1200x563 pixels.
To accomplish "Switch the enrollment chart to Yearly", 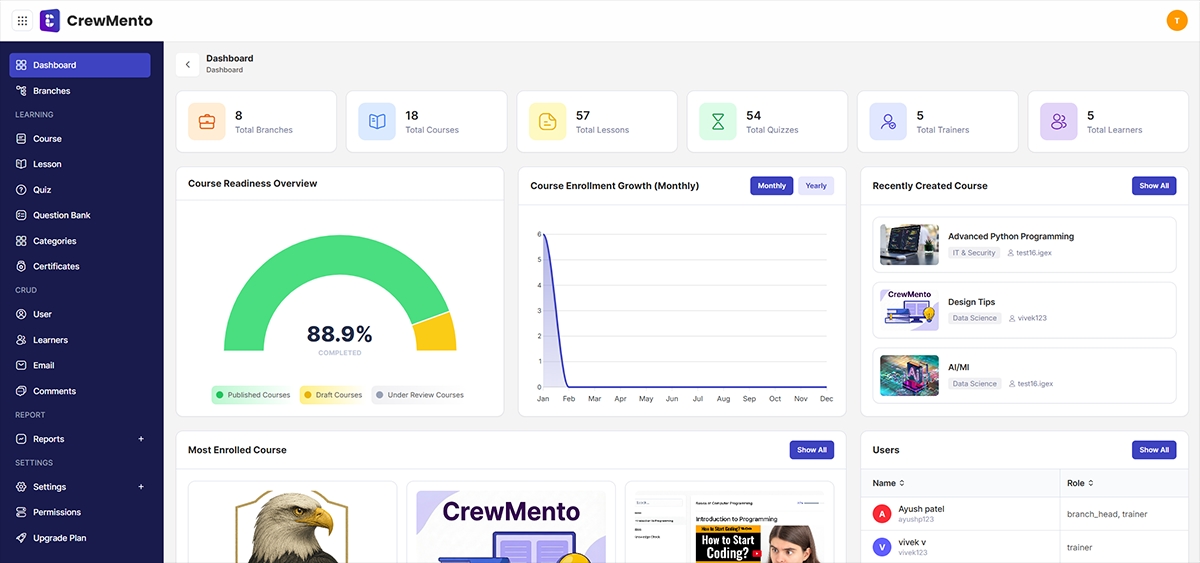I will [816, 186].
